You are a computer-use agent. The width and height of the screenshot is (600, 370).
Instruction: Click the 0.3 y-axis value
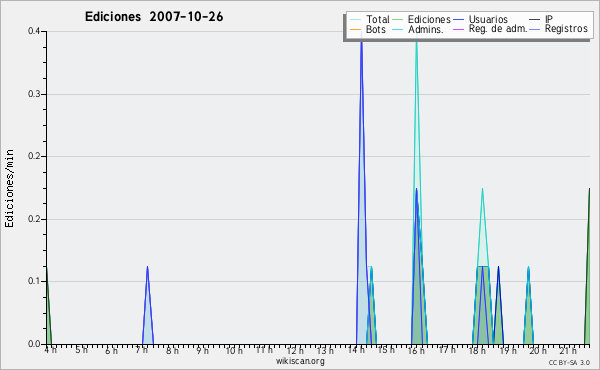click(x=34, y=94)
